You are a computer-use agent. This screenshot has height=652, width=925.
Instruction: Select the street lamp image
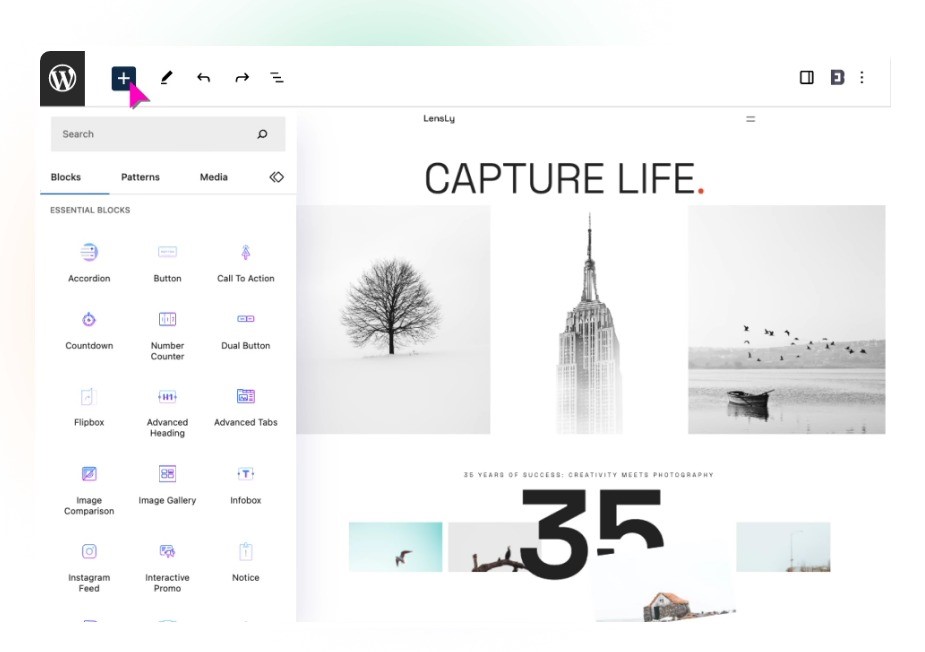coord(783,547)
